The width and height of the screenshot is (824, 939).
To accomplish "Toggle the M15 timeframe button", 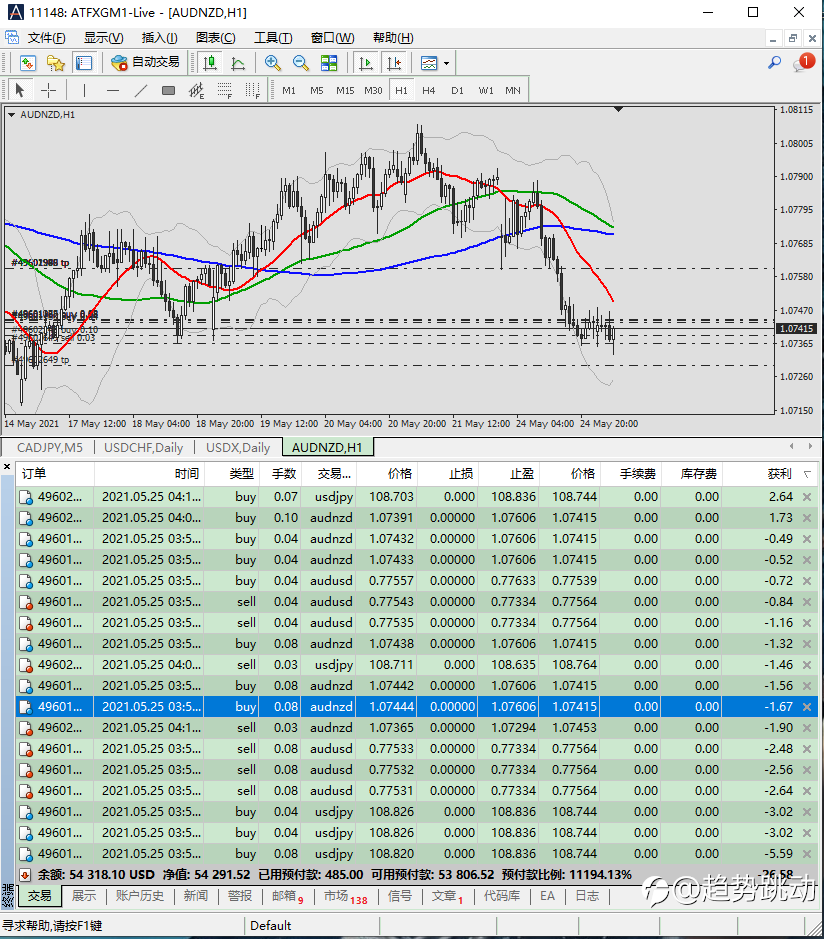I will click(x=345, y=90).
